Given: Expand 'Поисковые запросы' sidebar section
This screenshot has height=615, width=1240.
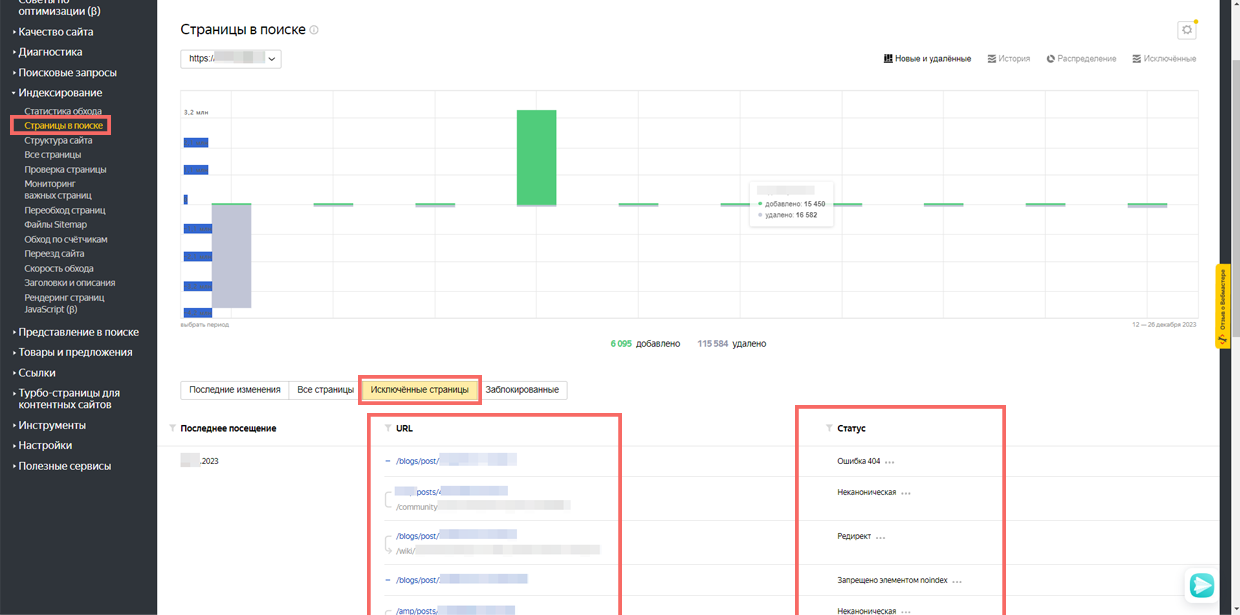Looking at the screenshot, I should coord(64,73).
